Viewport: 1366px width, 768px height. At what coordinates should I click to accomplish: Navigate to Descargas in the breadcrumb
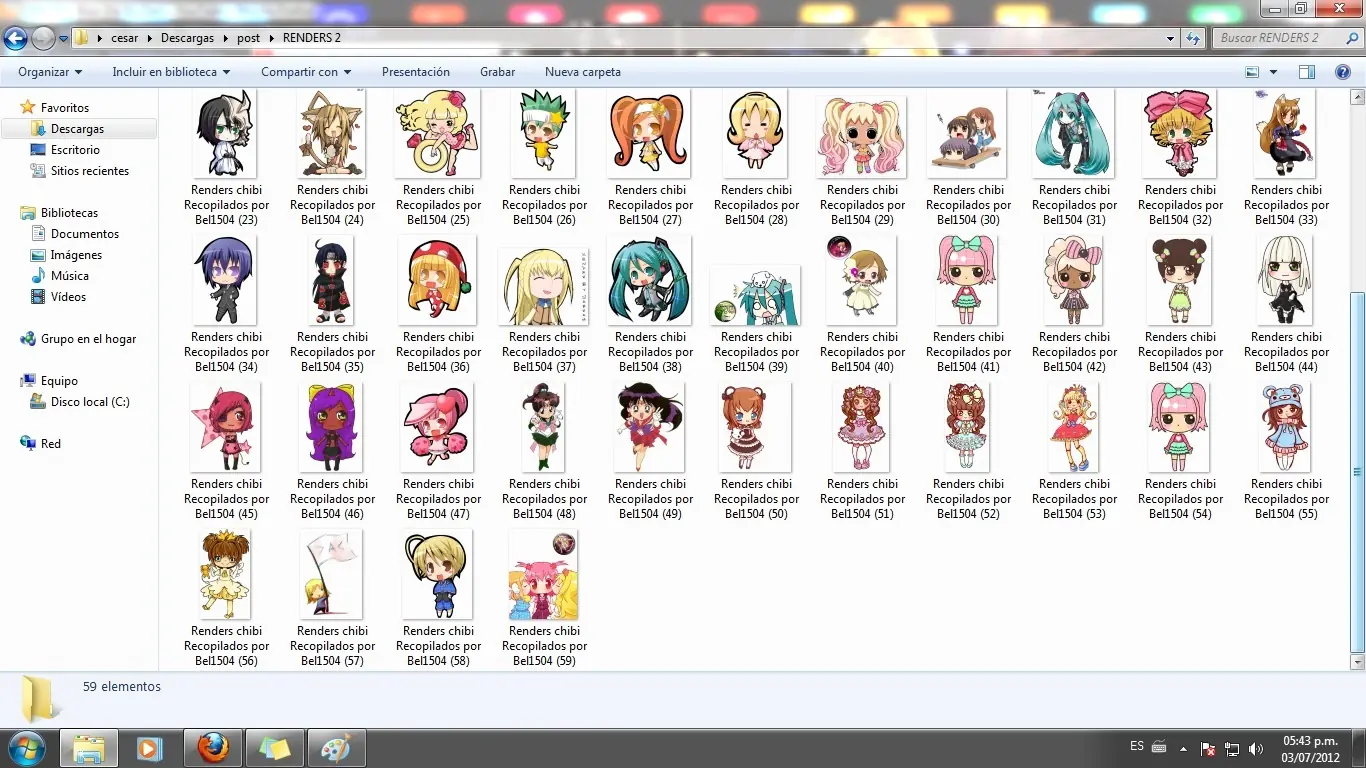coord(187,38)
